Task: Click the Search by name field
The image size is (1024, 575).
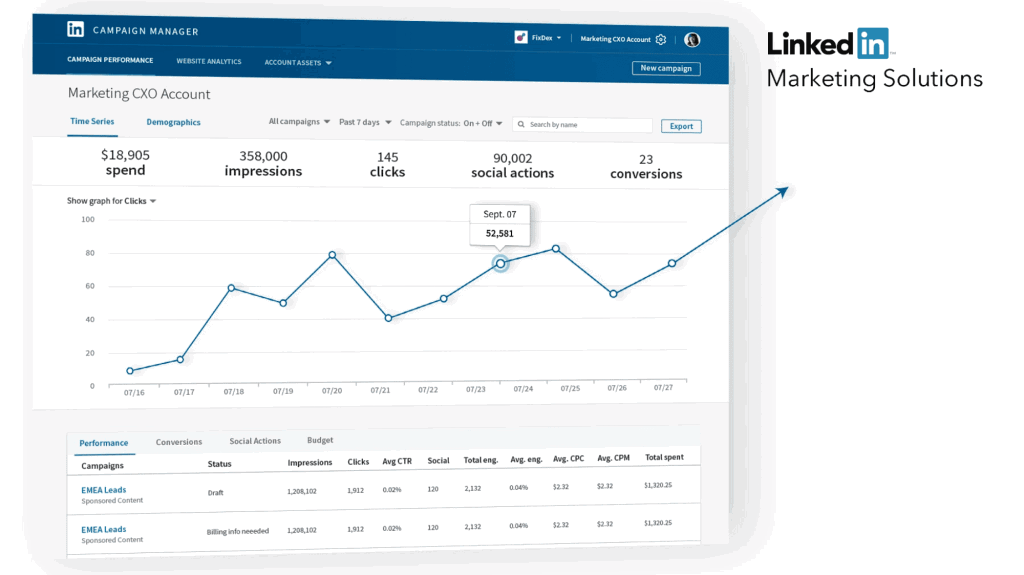Action: [x=583, y=125]
